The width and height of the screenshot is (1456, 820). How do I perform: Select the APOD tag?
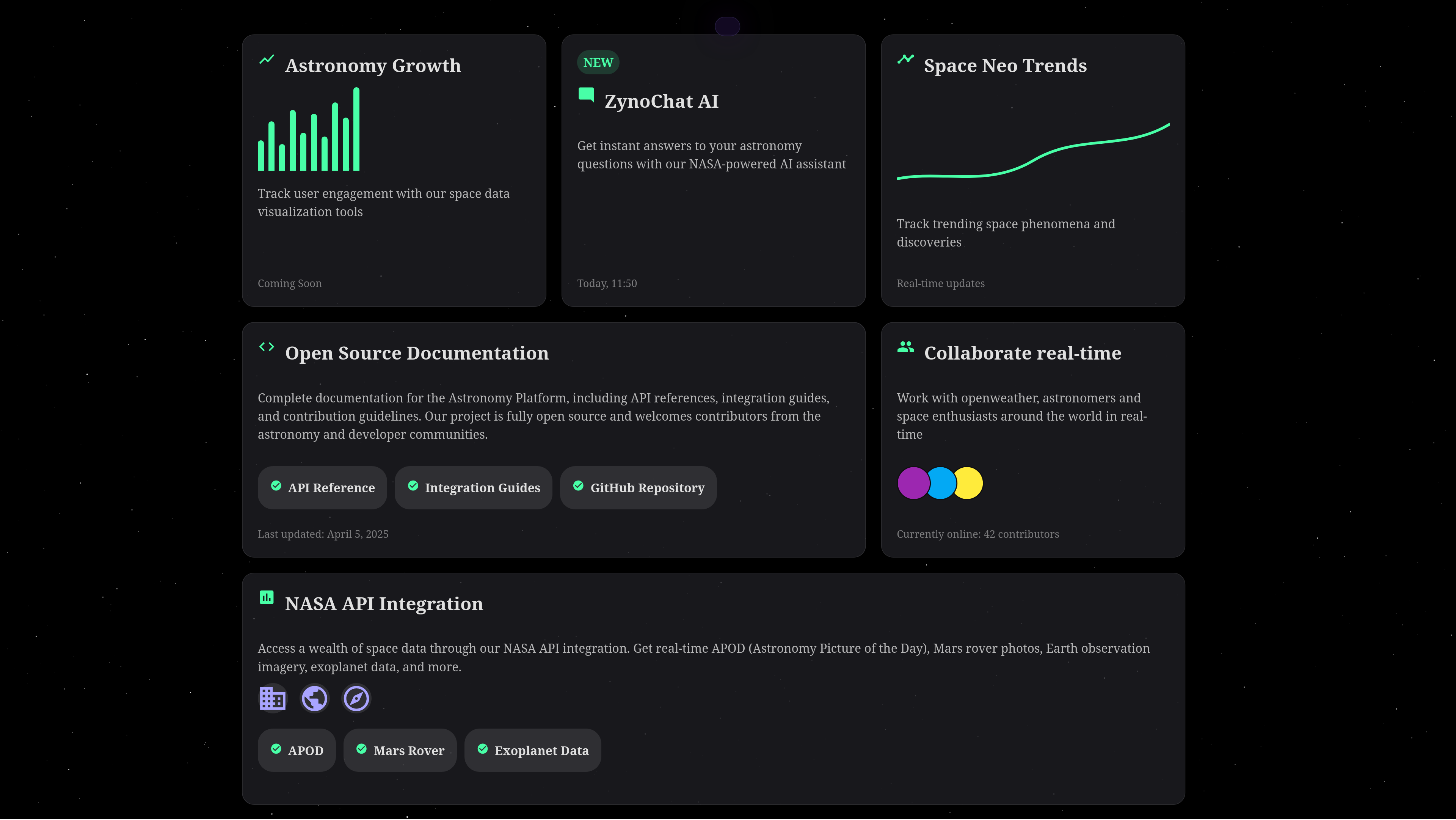point(297,751)
